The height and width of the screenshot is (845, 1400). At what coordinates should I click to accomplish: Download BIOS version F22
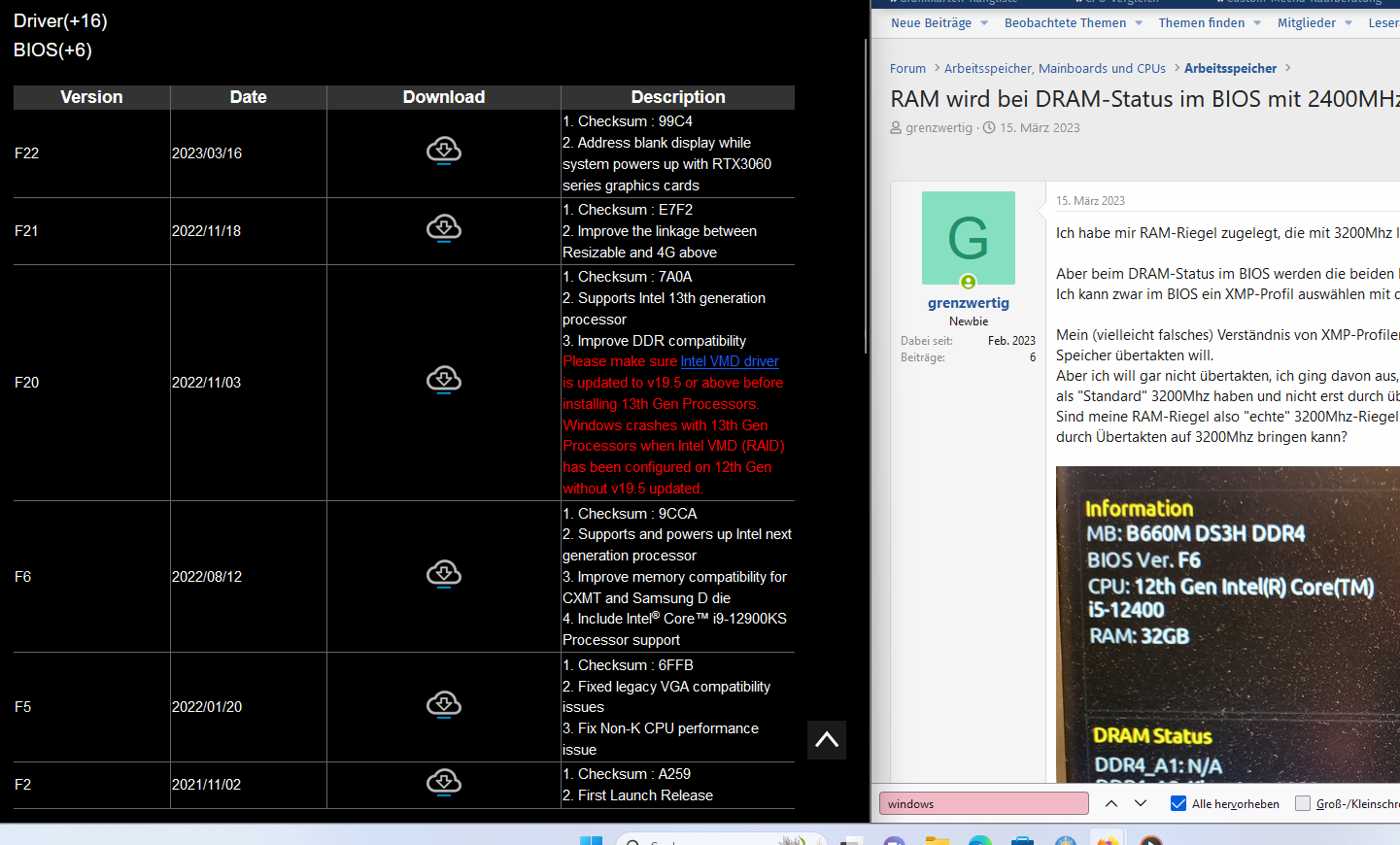click(x=444, y=151)
